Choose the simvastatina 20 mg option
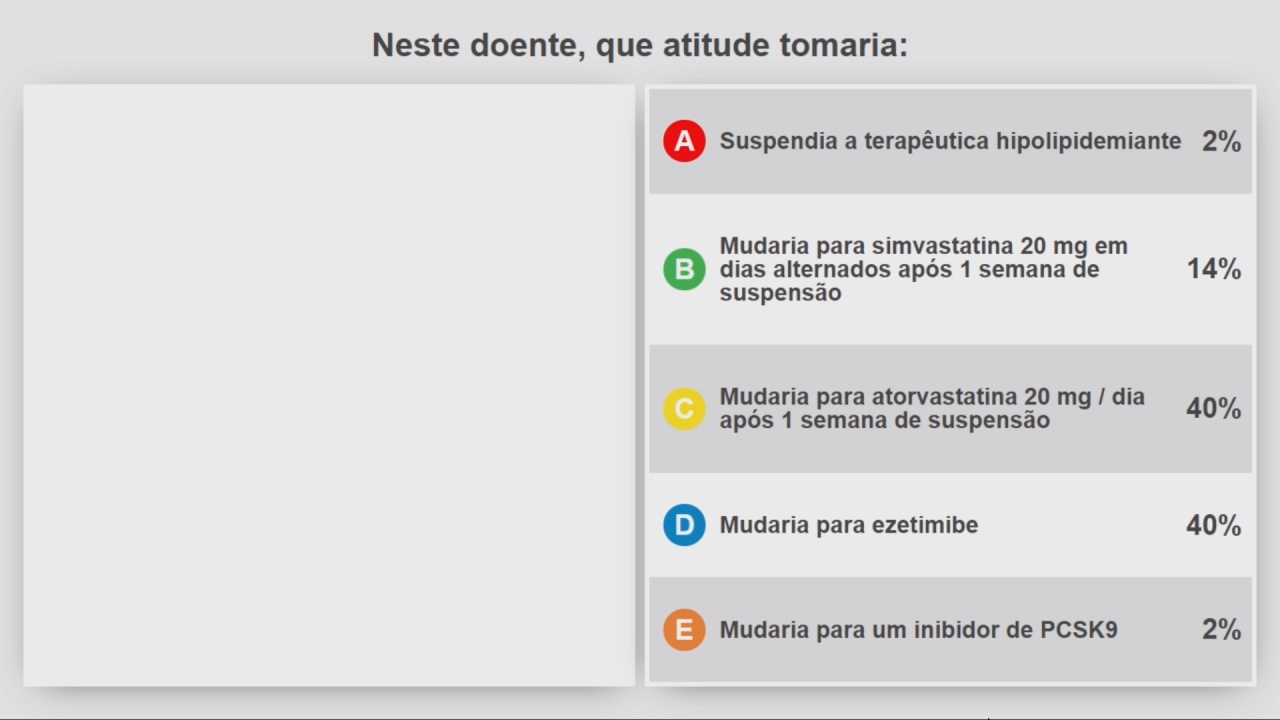The width and height of the screenshot is (1280, 720). pyautogui.click(x=950, y=269)
